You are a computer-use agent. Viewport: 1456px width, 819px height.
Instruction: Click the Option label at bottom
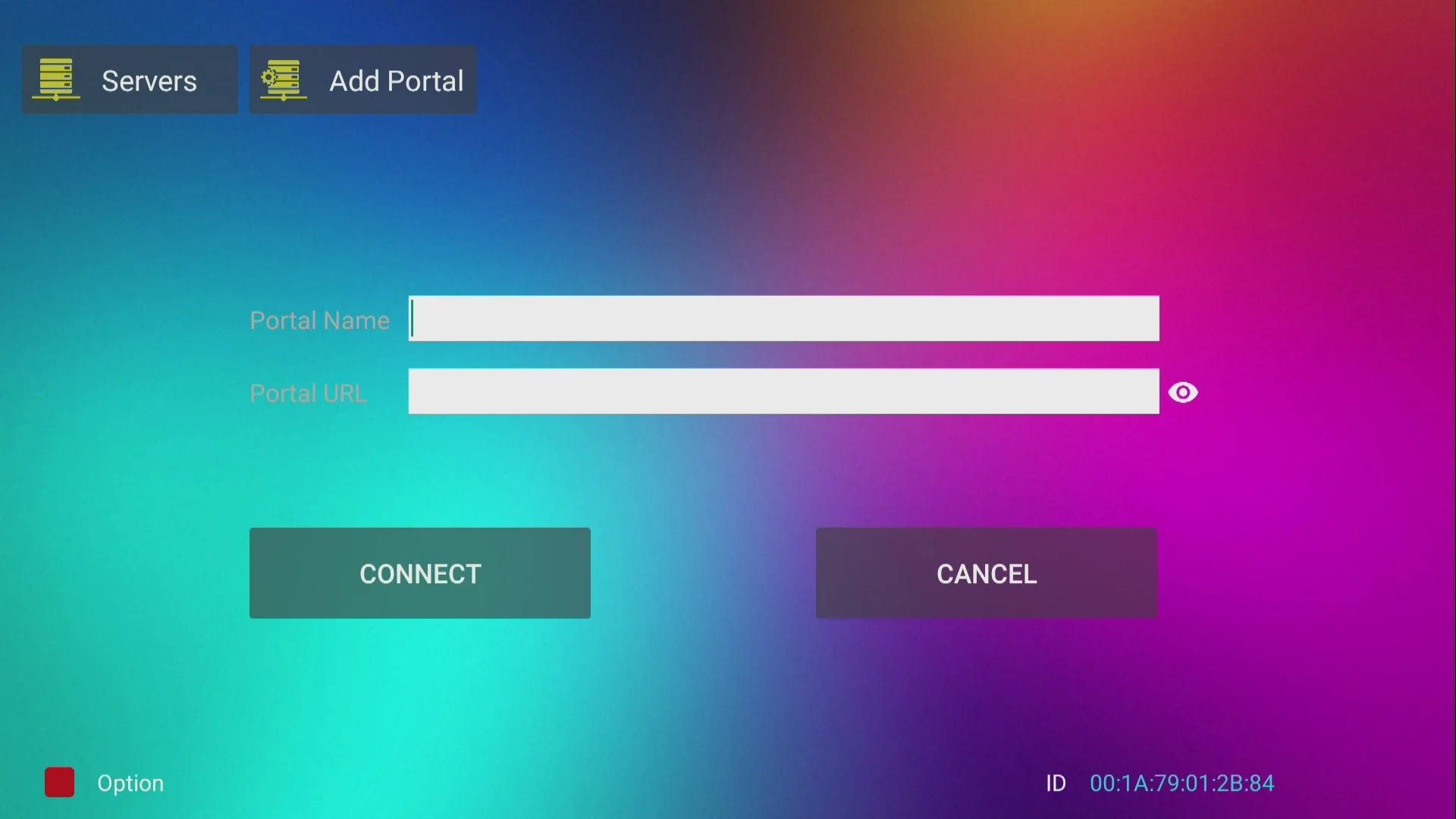(130, 783)
